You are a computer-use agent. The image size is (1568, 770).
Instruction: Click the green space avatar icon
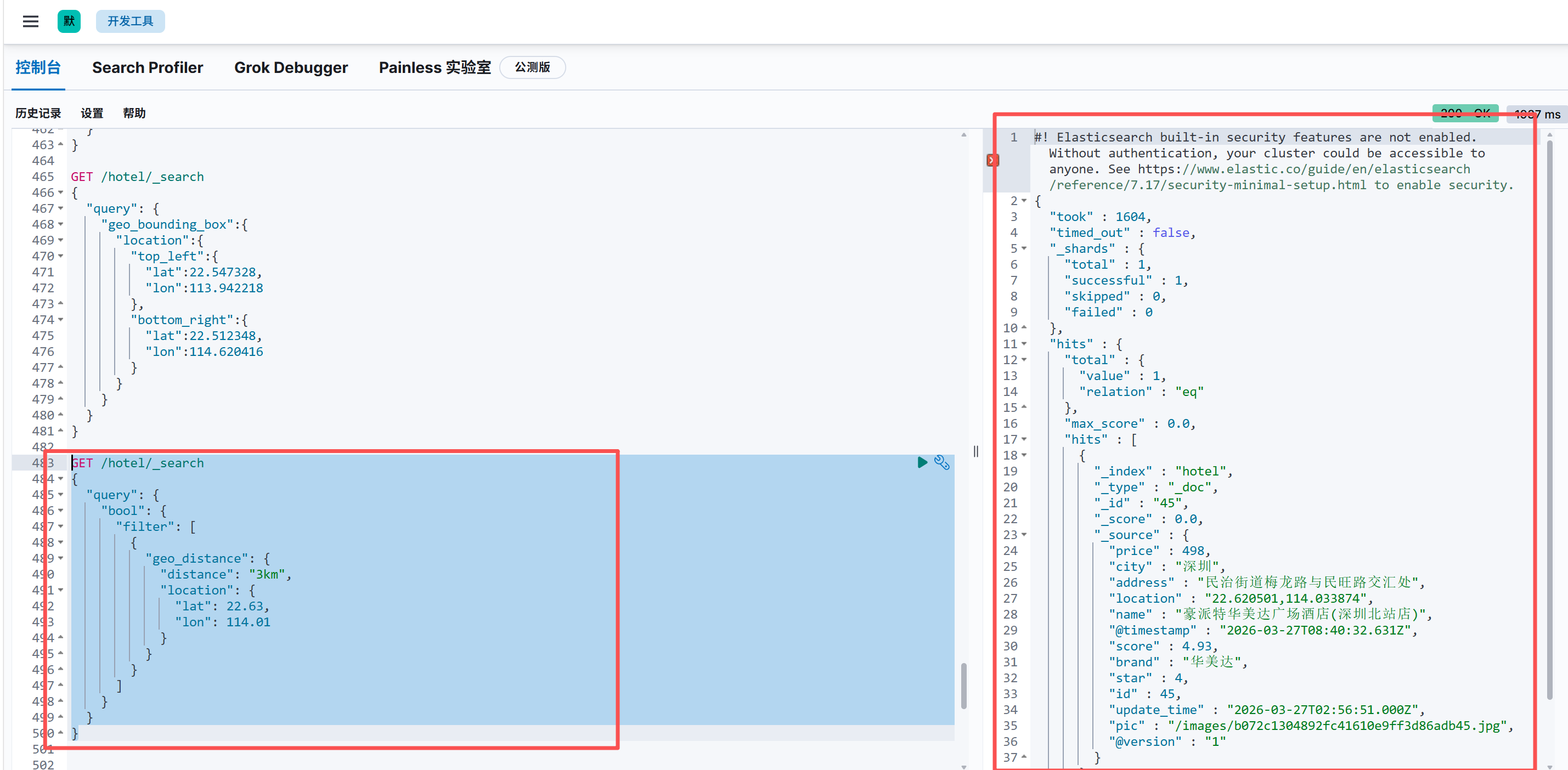click(69, 21)
